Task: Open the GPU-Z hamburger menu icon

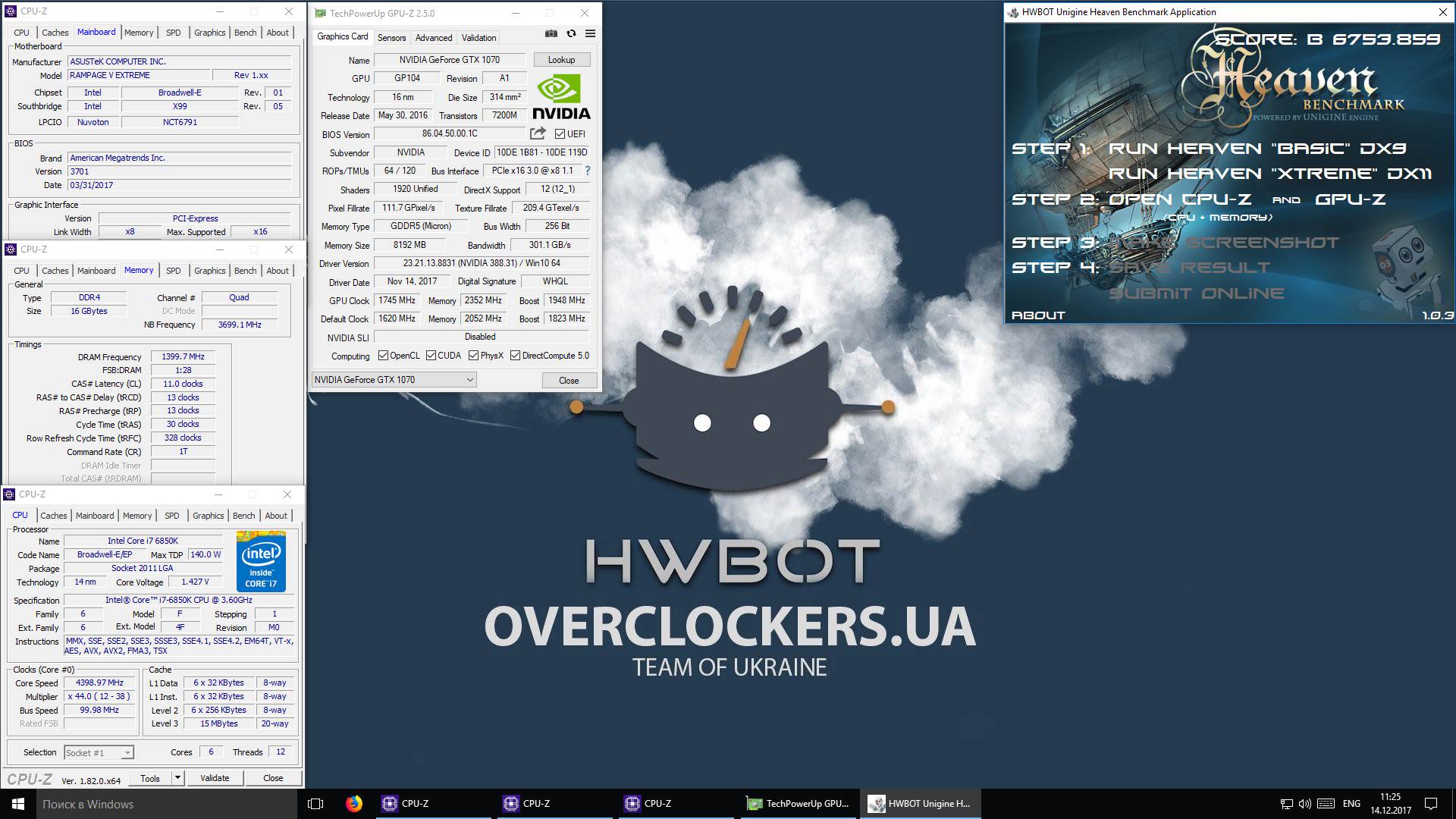Action: tap(590, 33)
